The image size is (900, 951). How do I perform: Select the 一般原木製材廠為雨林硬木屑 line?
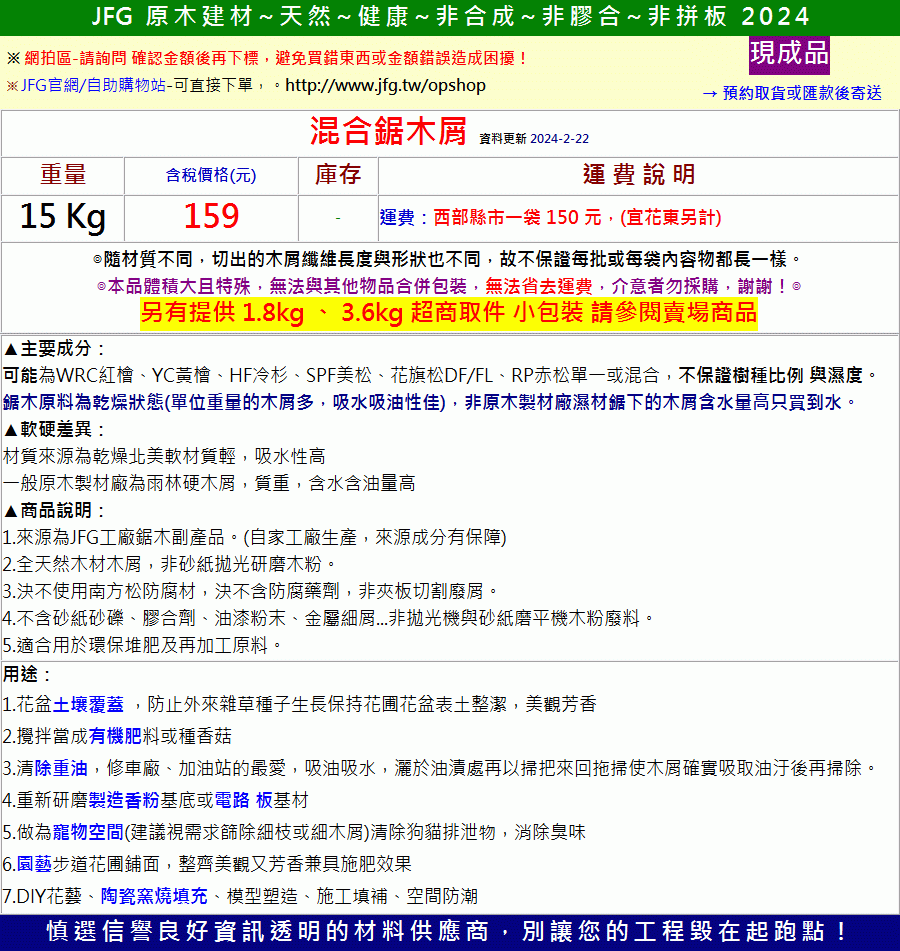point(209,483)
